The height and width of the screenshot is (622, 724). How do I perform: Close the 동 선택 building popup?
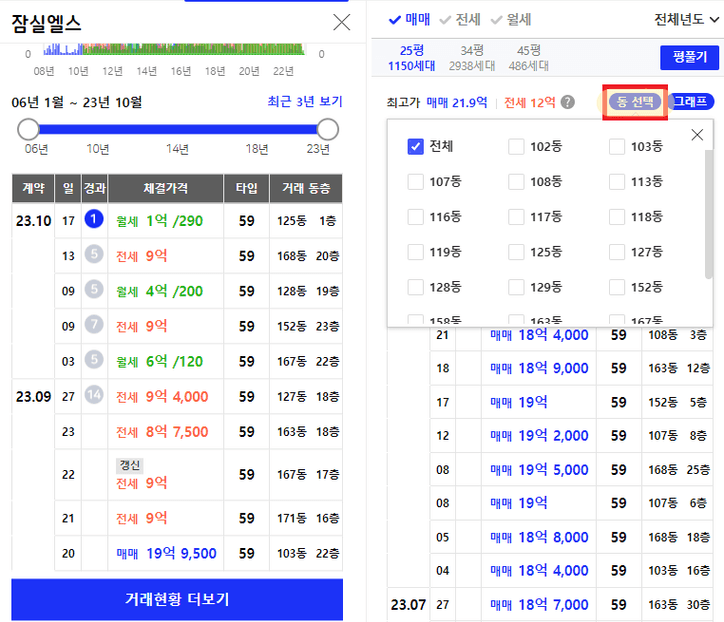[697, 135]
